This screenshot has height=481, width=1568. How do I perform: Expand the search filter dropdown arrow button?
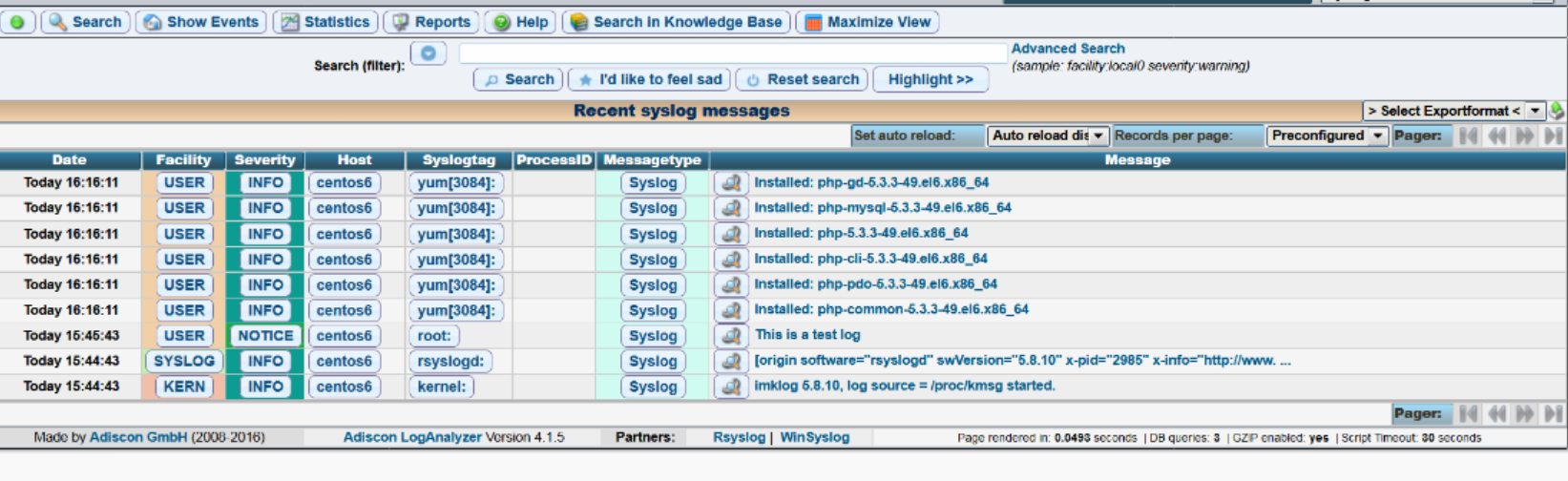(428, 53)
